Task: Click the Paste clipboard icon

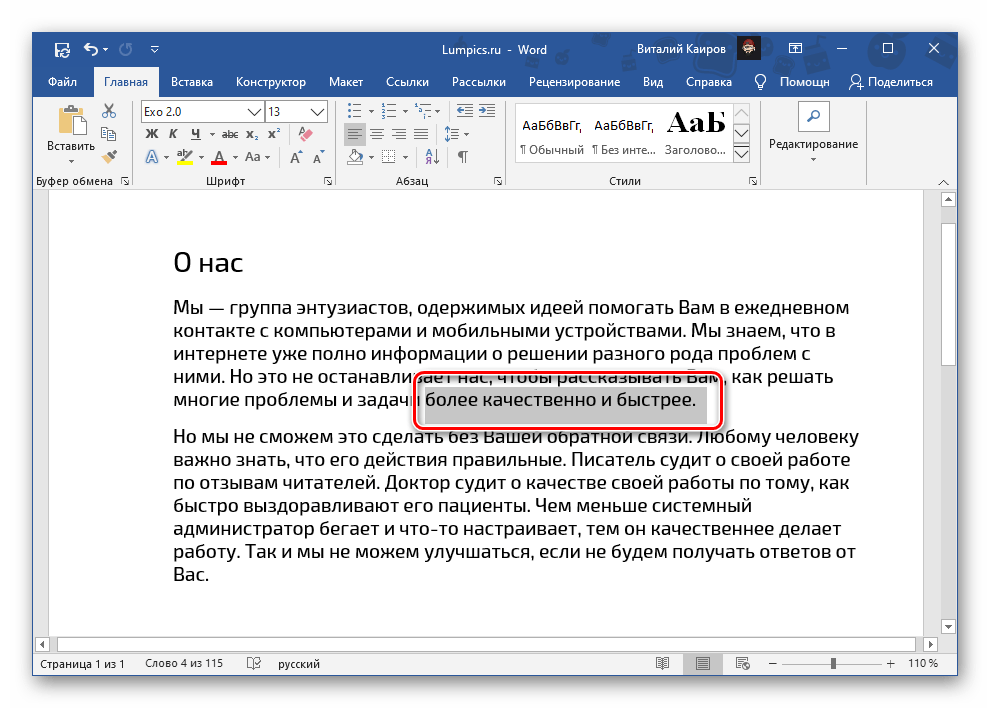Action: [x=71, y=121]
